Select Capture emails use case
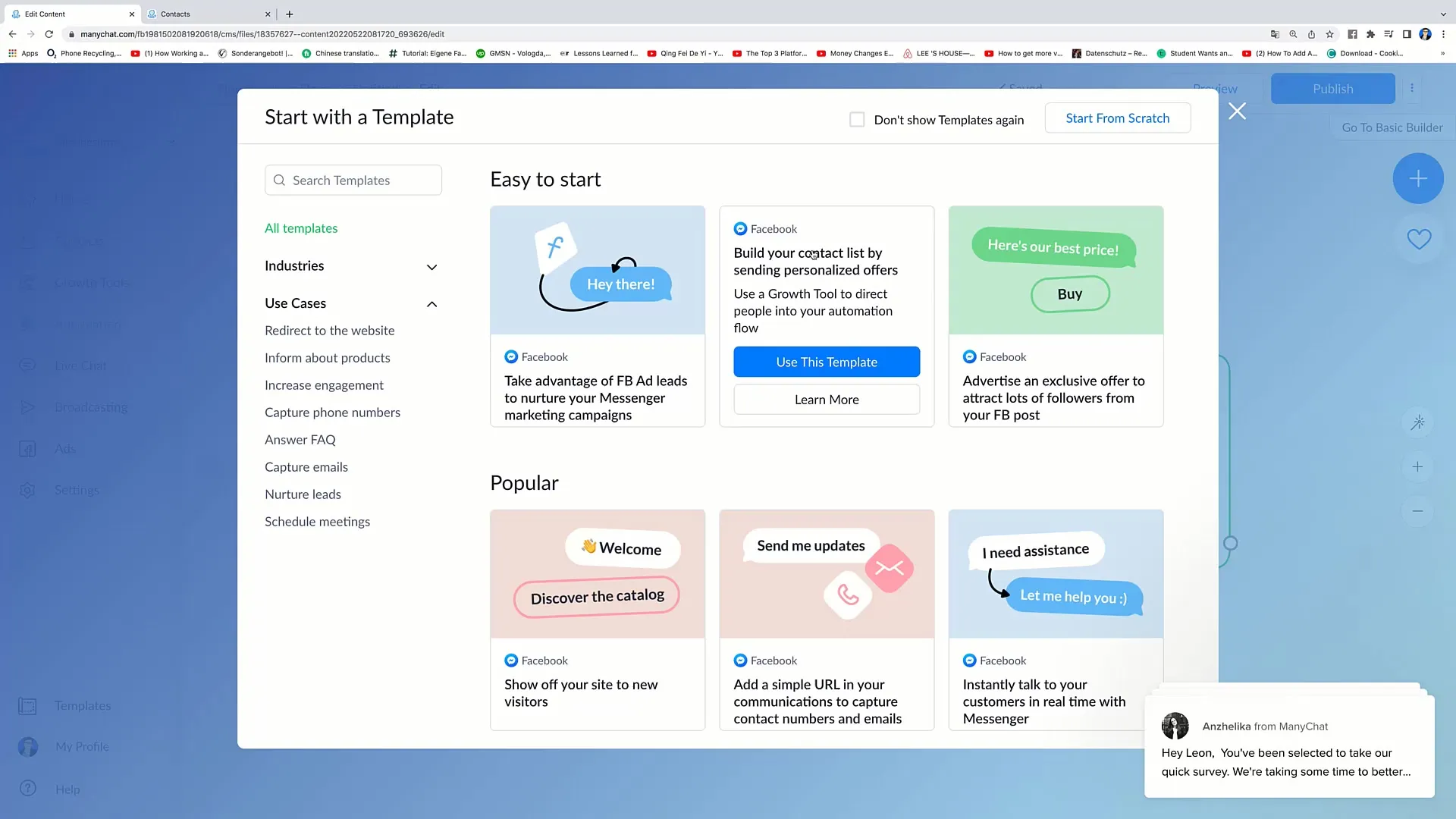This screenshot has height=819, width=1456. (306, 467)
